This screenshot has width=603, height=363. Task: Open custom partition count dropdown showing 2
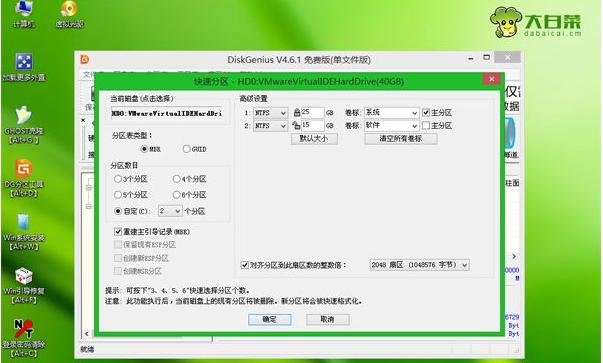tap(170, 211)
